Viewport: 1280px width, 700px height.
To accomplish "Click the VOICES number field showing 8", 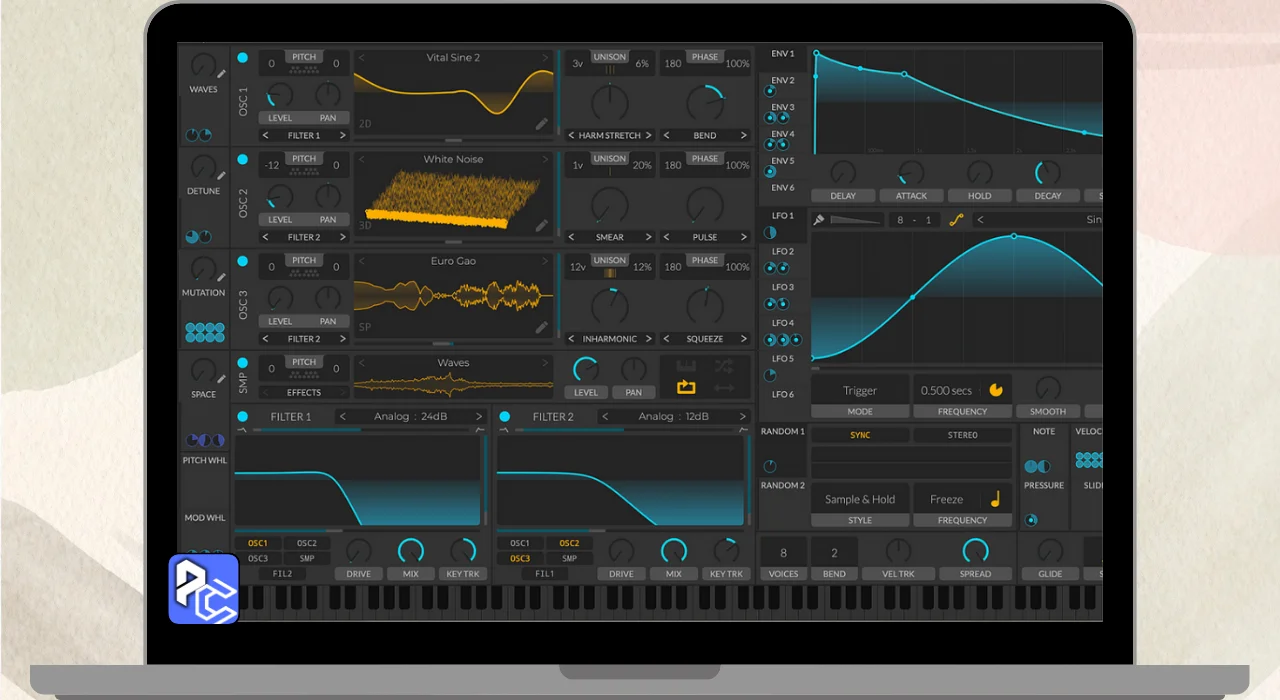I will [783, 552].
